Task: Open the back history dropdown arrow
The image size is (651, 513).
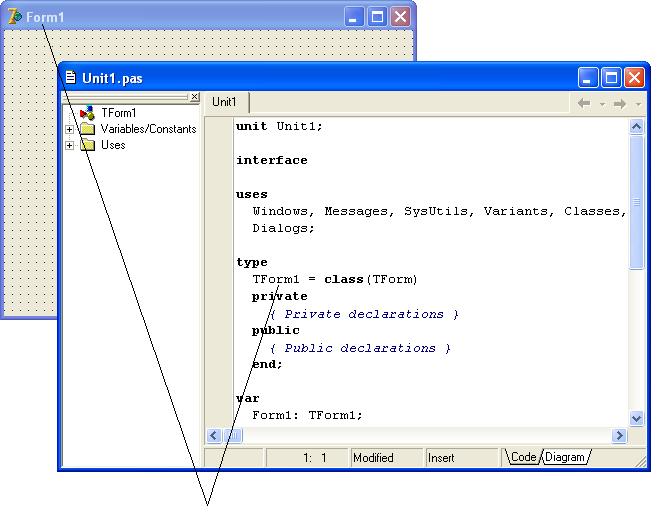Action: (602, 104)
